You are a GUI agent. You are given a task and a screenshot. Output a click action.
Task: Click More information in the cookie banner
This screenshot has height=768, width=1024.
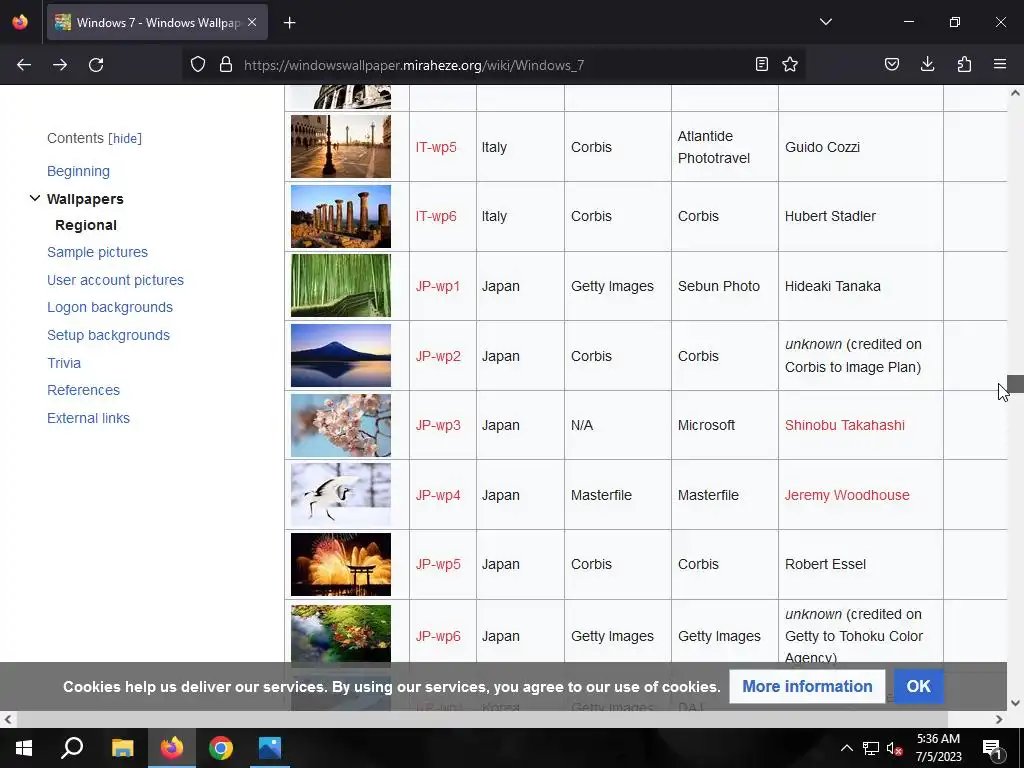pyautogui.click(x=807, y=686)
